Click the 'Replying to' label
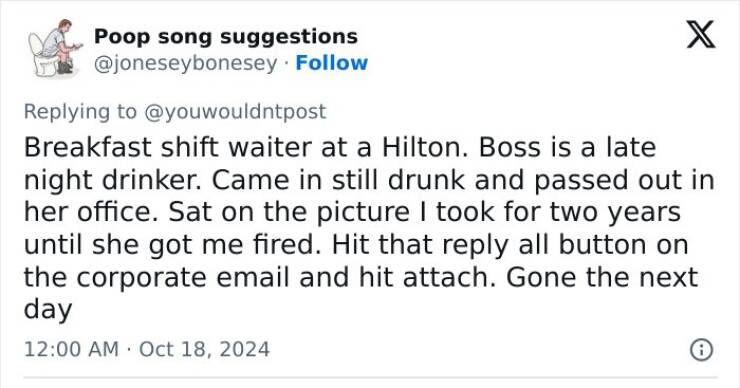 click(80, 112)
